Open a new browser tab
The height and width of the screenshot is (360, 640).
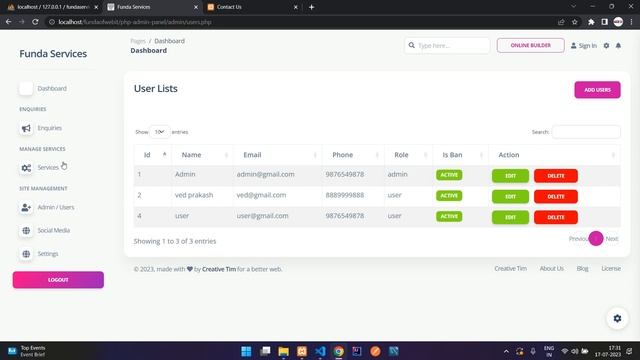[311, 7]
